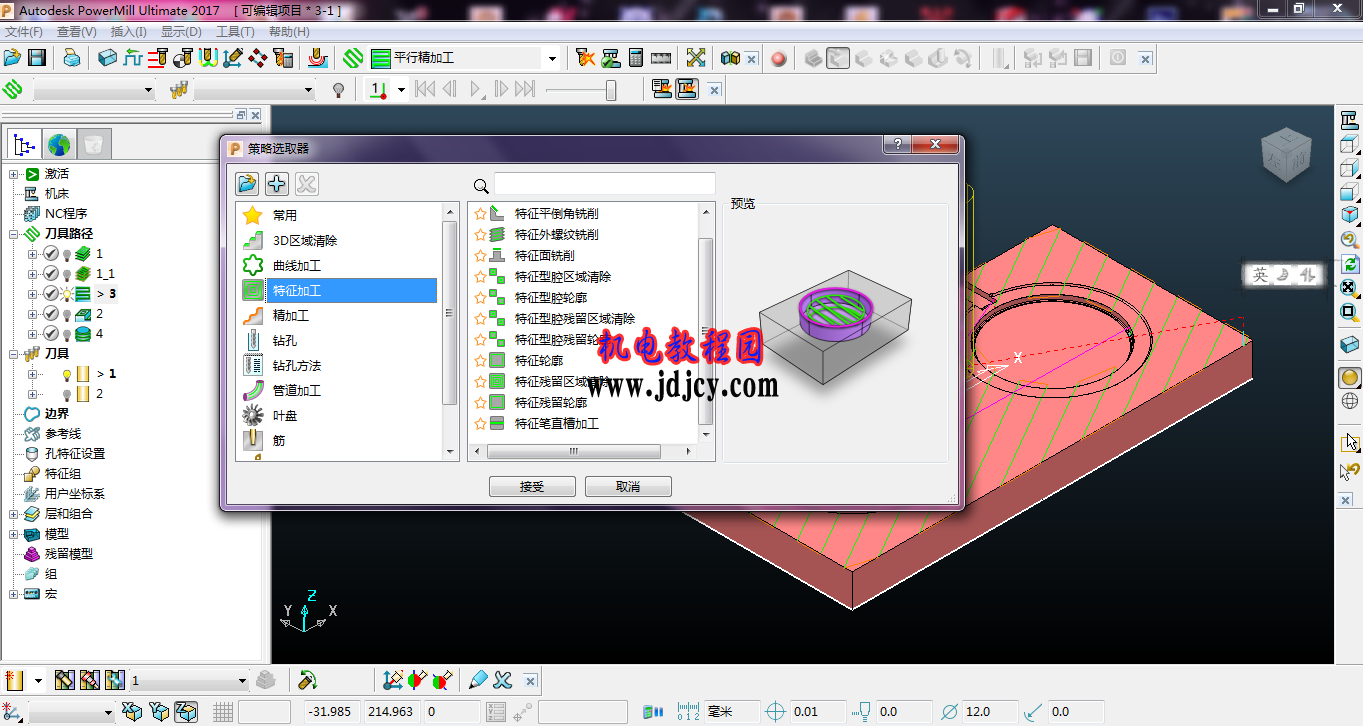Toggle favorite star for 特征面铣削
This screenshot has width=1363, height=726.
pos(480,256)
